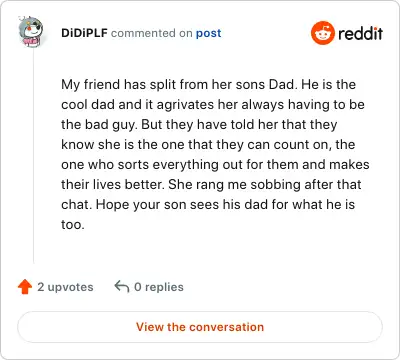Click the orange upvote arrow icon
The height and width of the screenshot is (360, 400).
point(25,287)
